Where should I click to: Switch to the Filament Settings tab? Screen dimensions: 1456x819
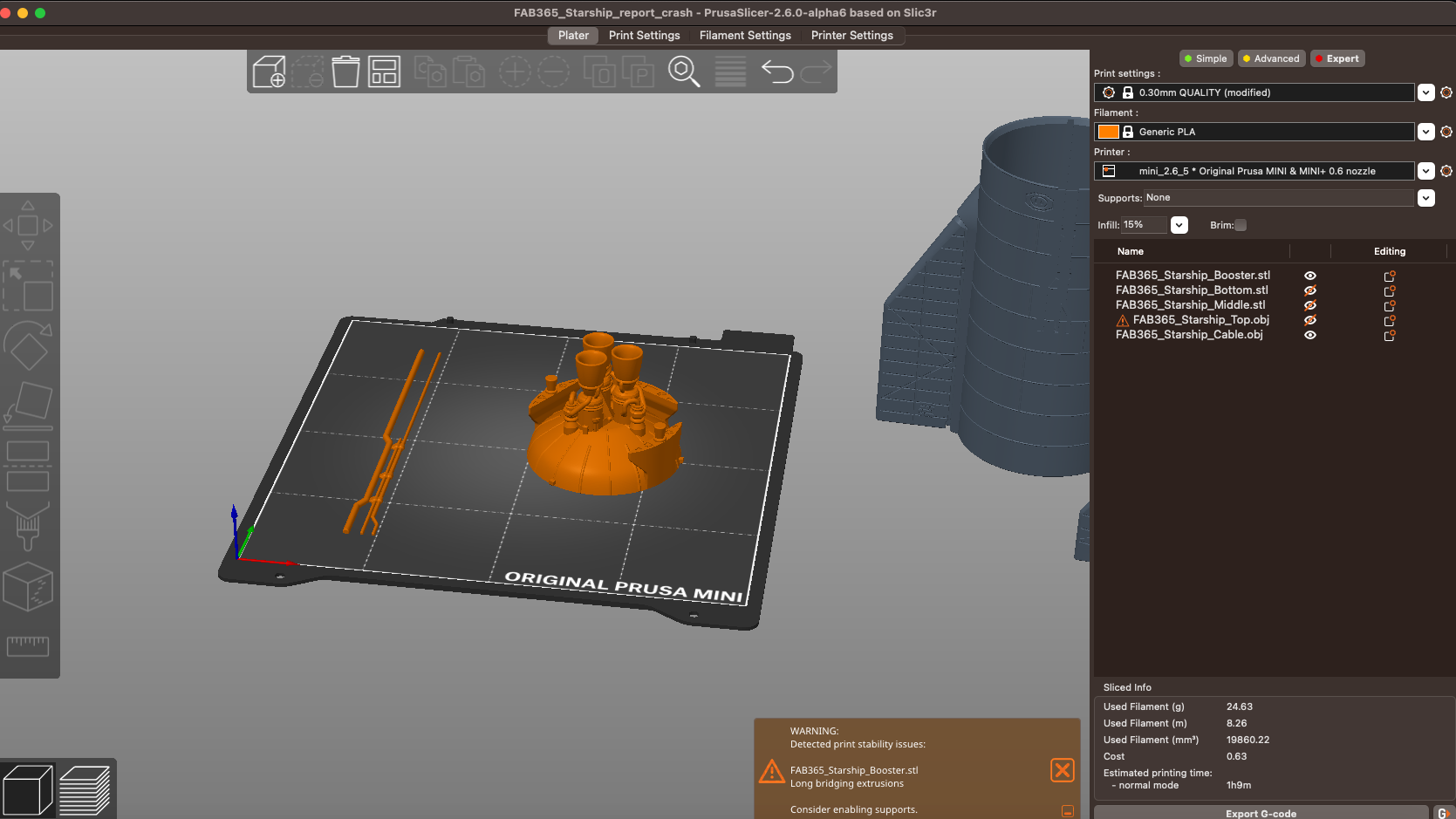coord(745,36)
